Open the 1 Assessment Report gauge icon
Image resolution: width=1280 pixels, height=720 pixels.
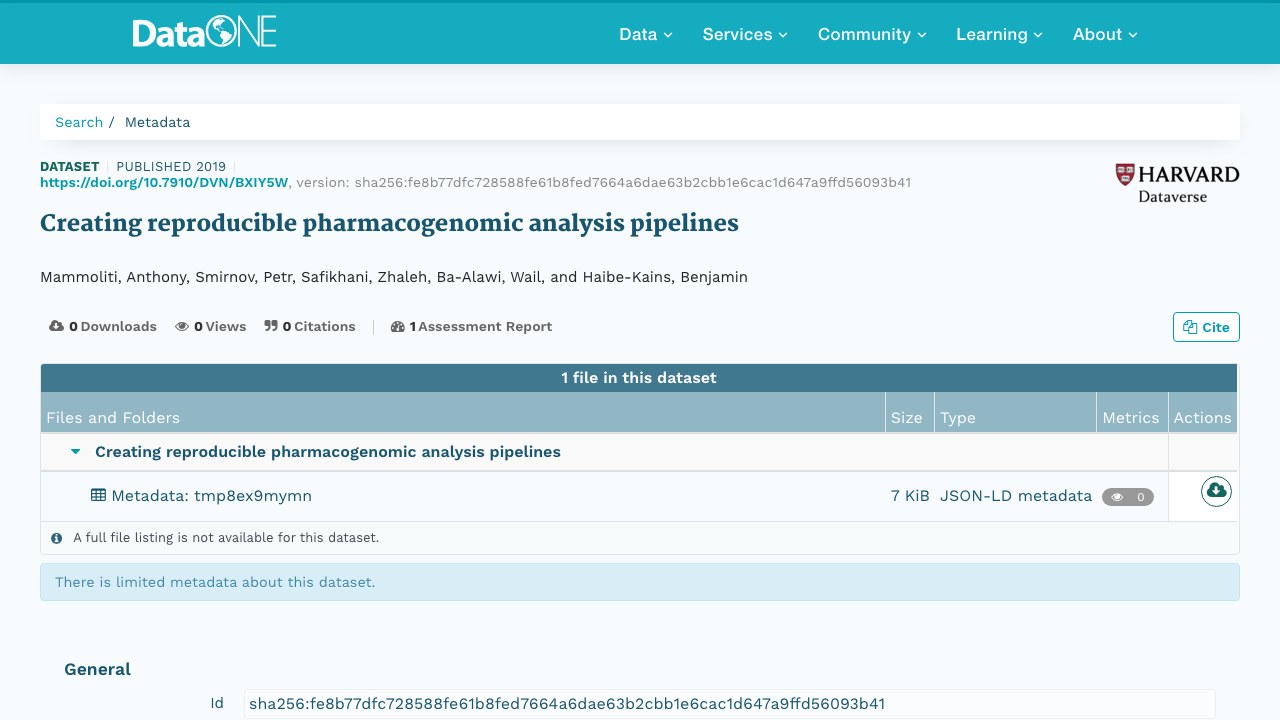397,326
